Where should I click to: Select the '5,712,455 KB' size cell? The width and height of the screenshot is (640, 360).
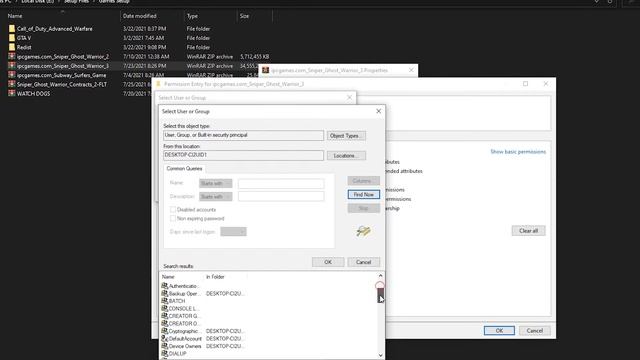tap(255, 56)
